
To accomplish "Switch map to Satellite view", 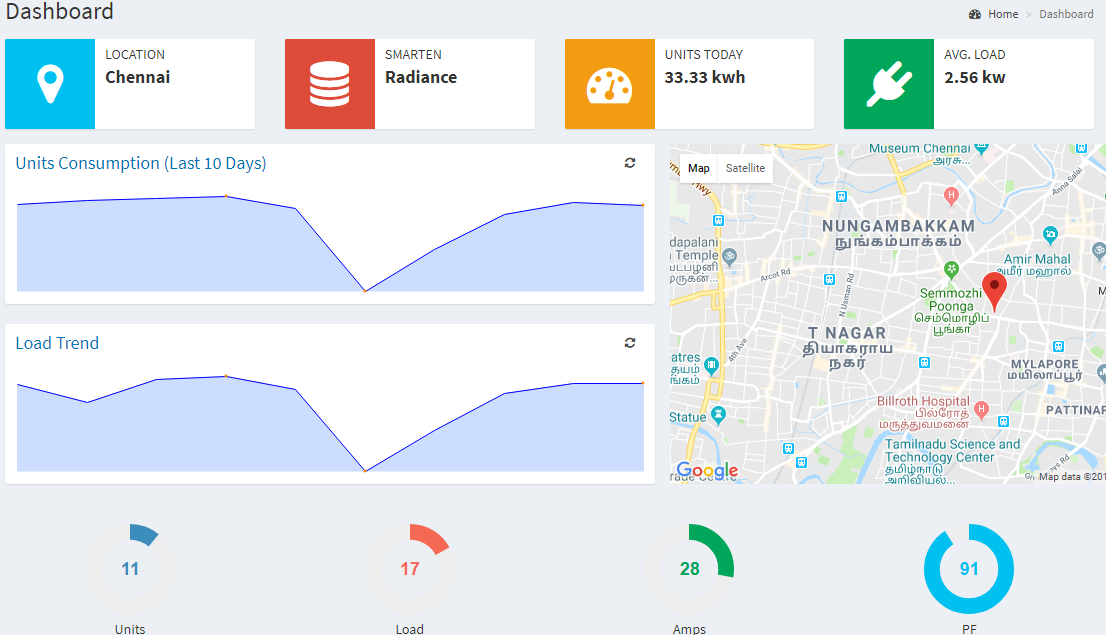I will (745, 168).
